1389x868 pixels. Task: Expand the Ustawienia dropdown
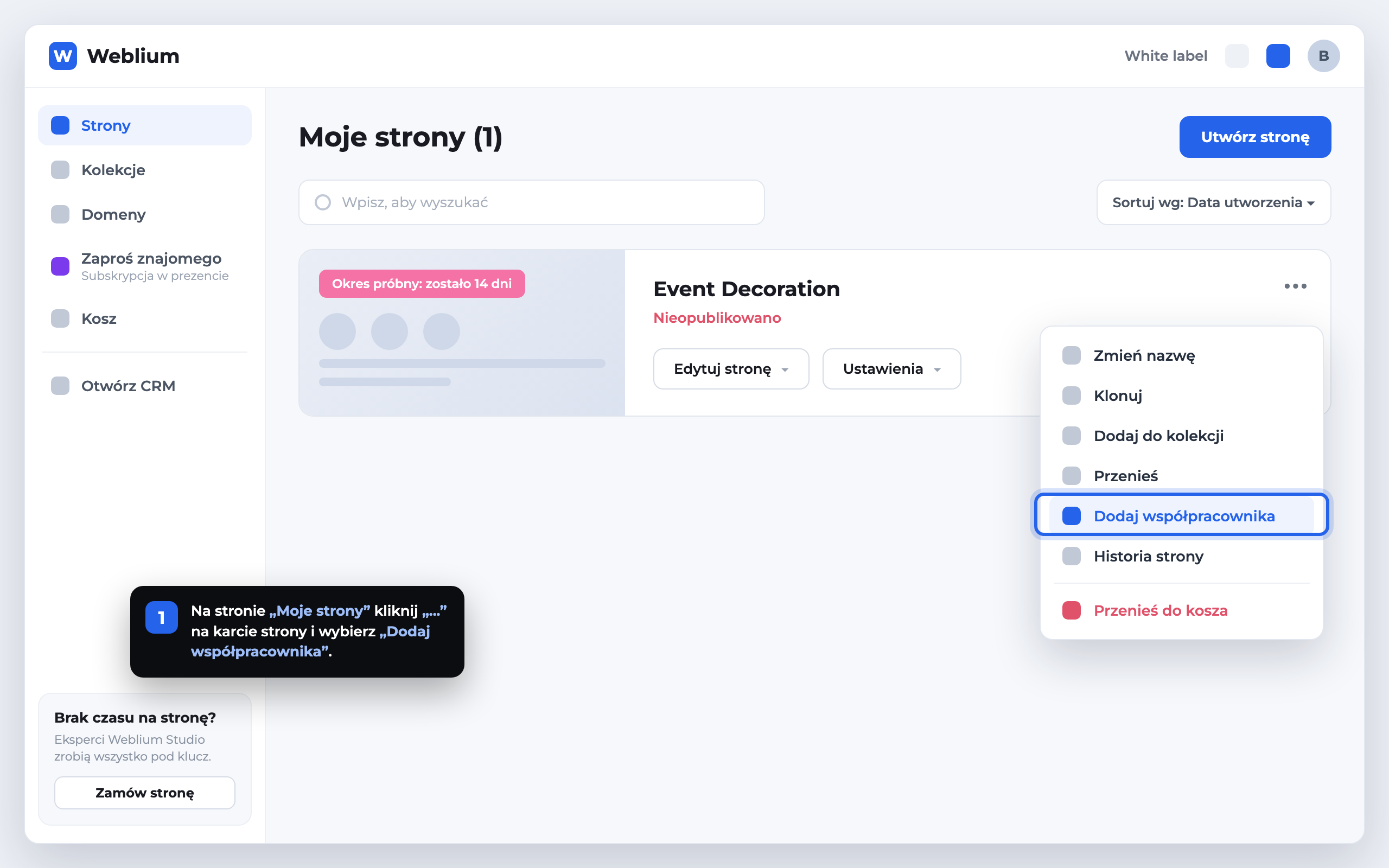[x=891, y=368]
